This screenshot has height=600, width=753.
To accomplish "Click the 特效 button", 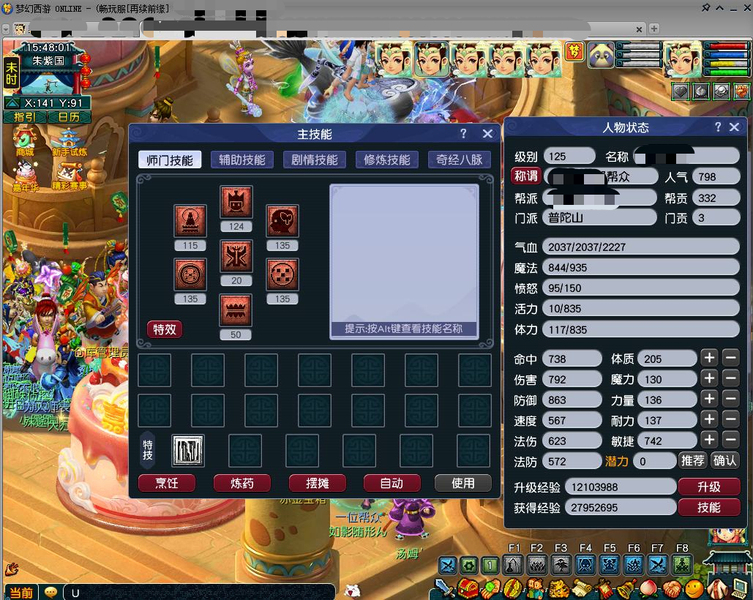I will coord(165,330).
